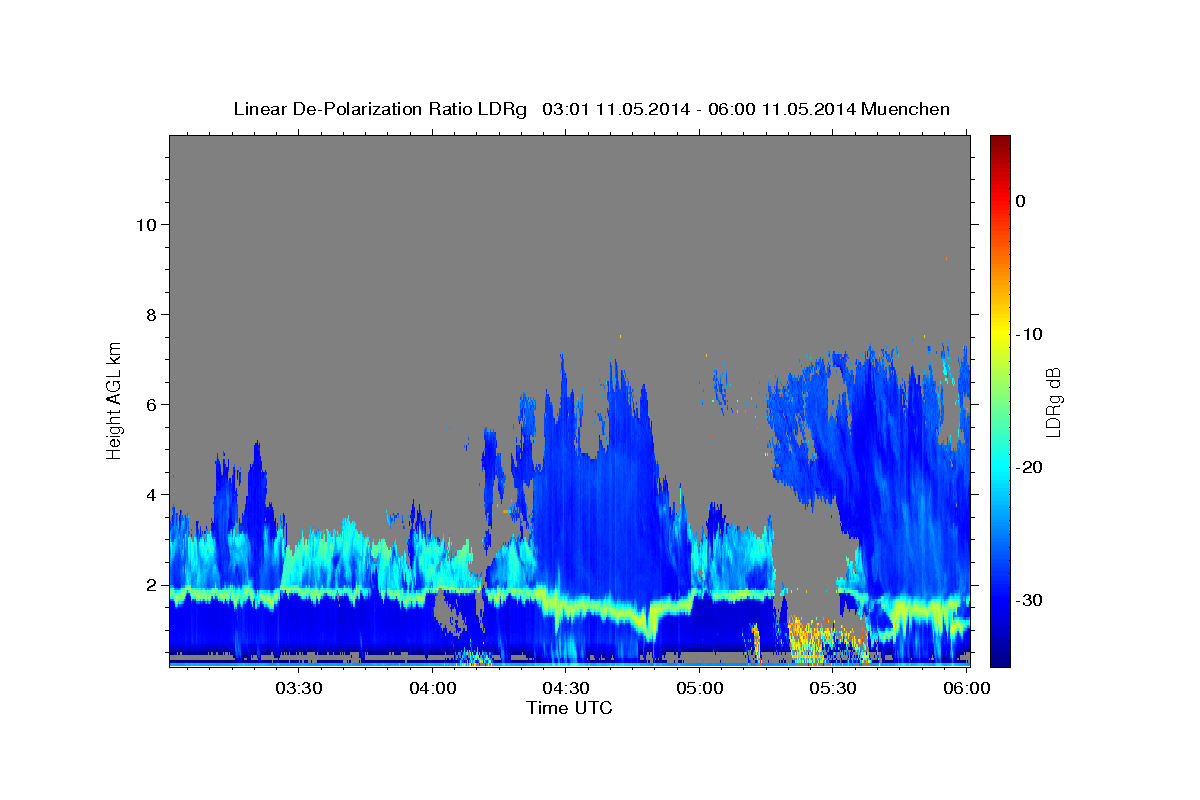Viewport: 1200px width, 800px height.
Task: Click the colorbar value "-30"
Action: click(1029, 600)
